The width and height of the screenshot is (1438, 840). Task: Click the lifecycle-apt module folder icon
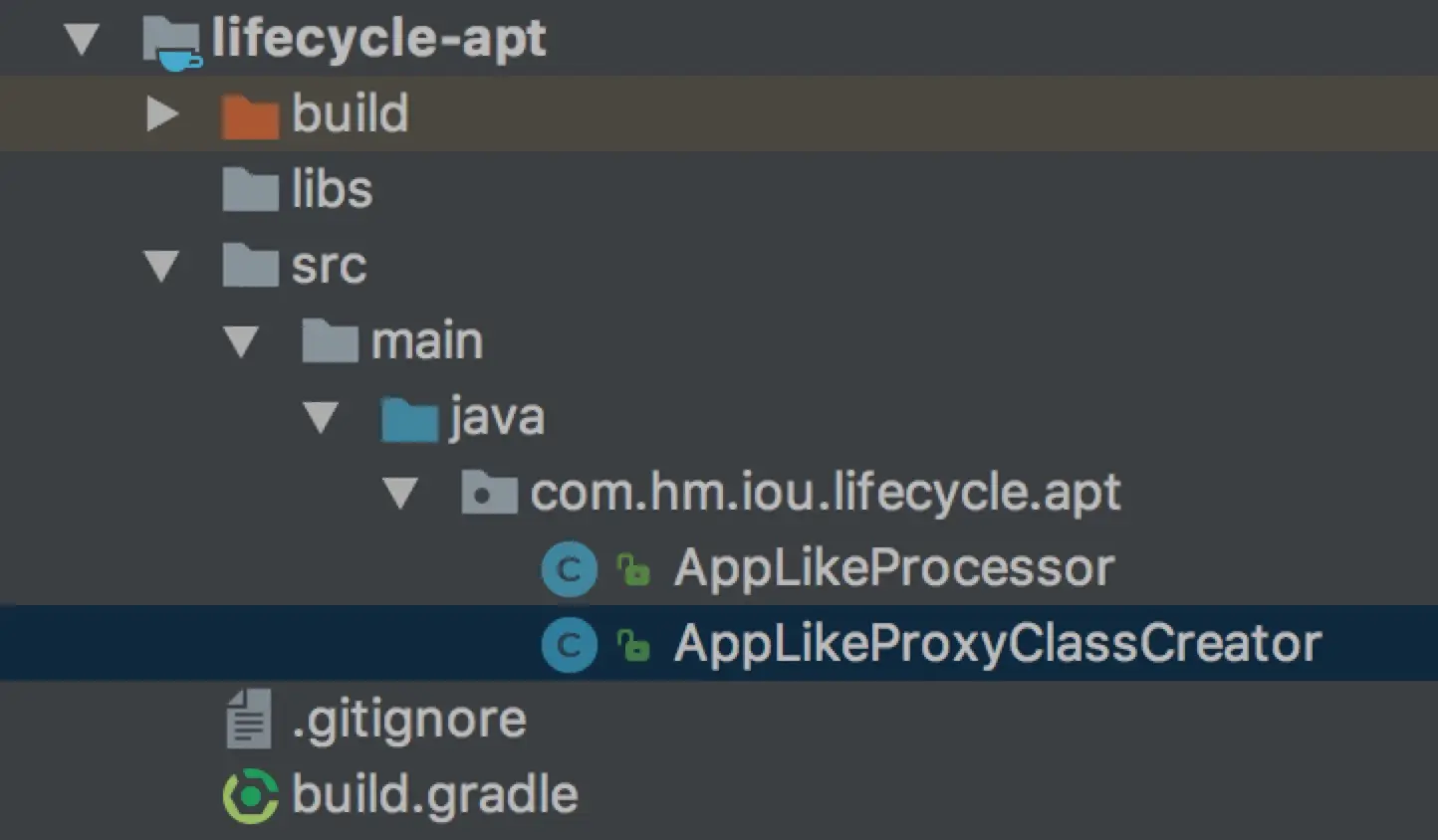point(171,42)
